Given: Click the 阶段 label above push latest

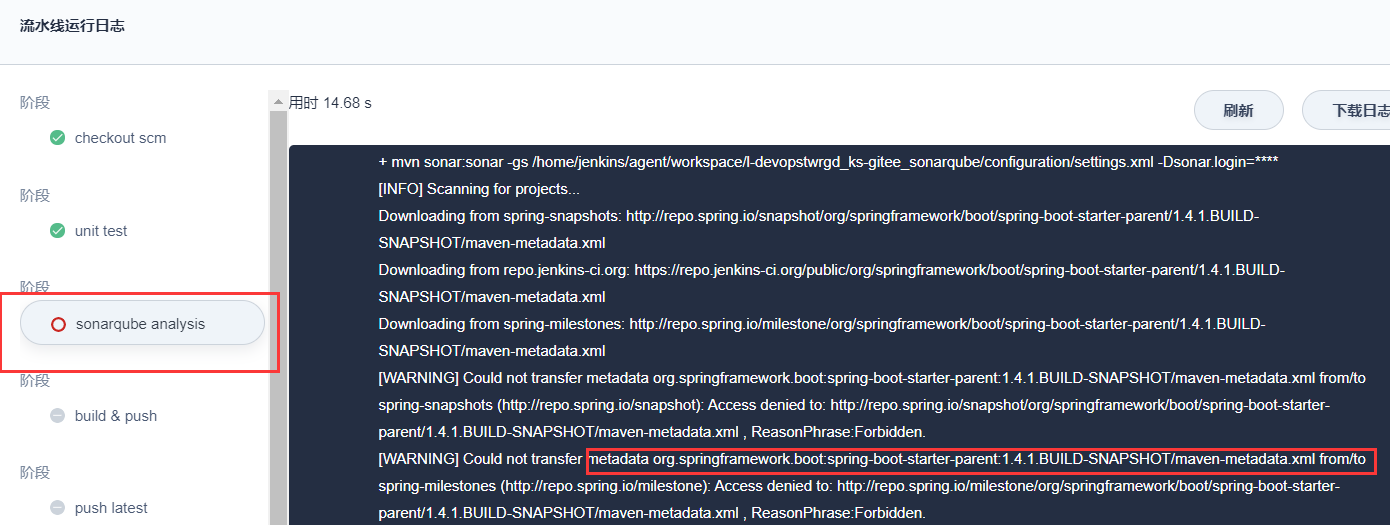Looking at the screenshot, I should tap(35, 472).
